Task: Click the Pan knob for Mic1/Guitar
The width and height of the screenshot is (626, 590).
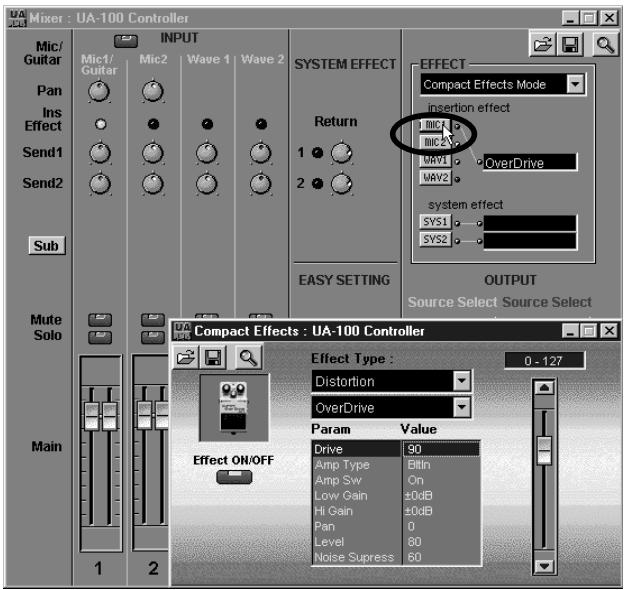Action: (99, 91)
